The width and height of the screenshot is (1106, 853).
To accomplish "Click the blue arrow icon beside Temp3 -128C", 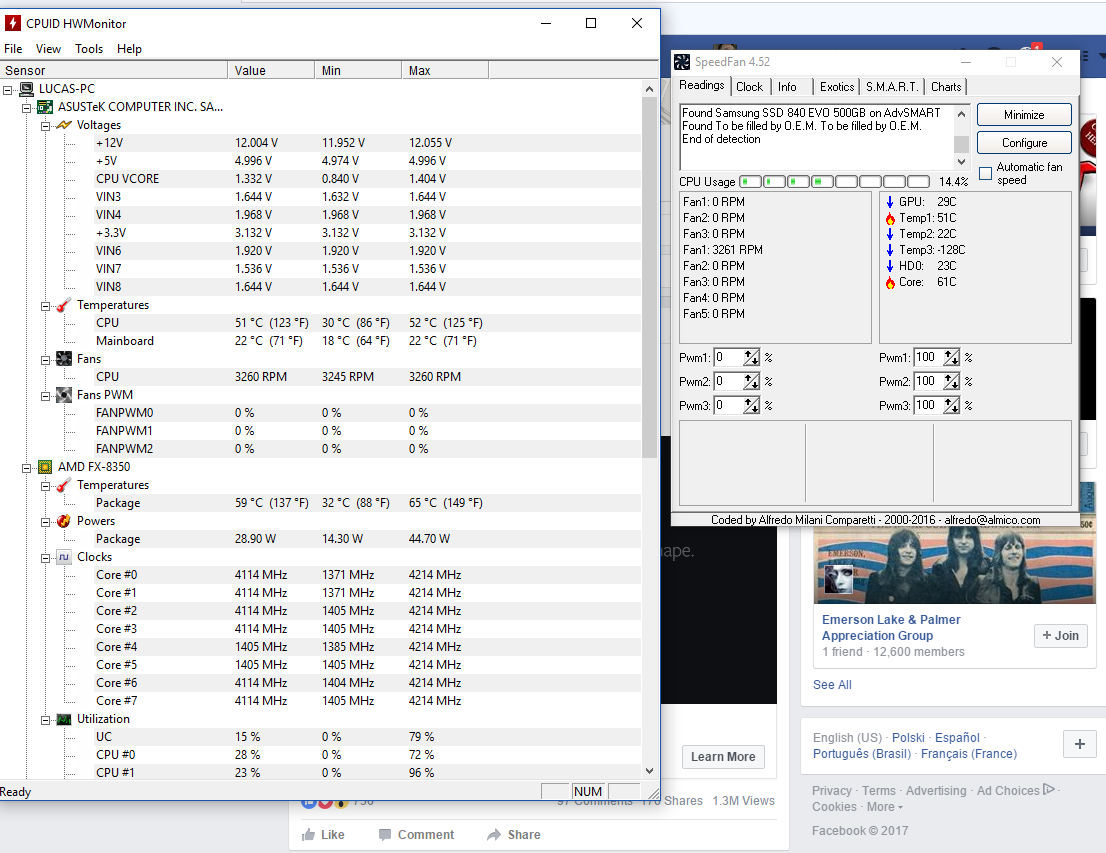I will (x=890, y=250).
